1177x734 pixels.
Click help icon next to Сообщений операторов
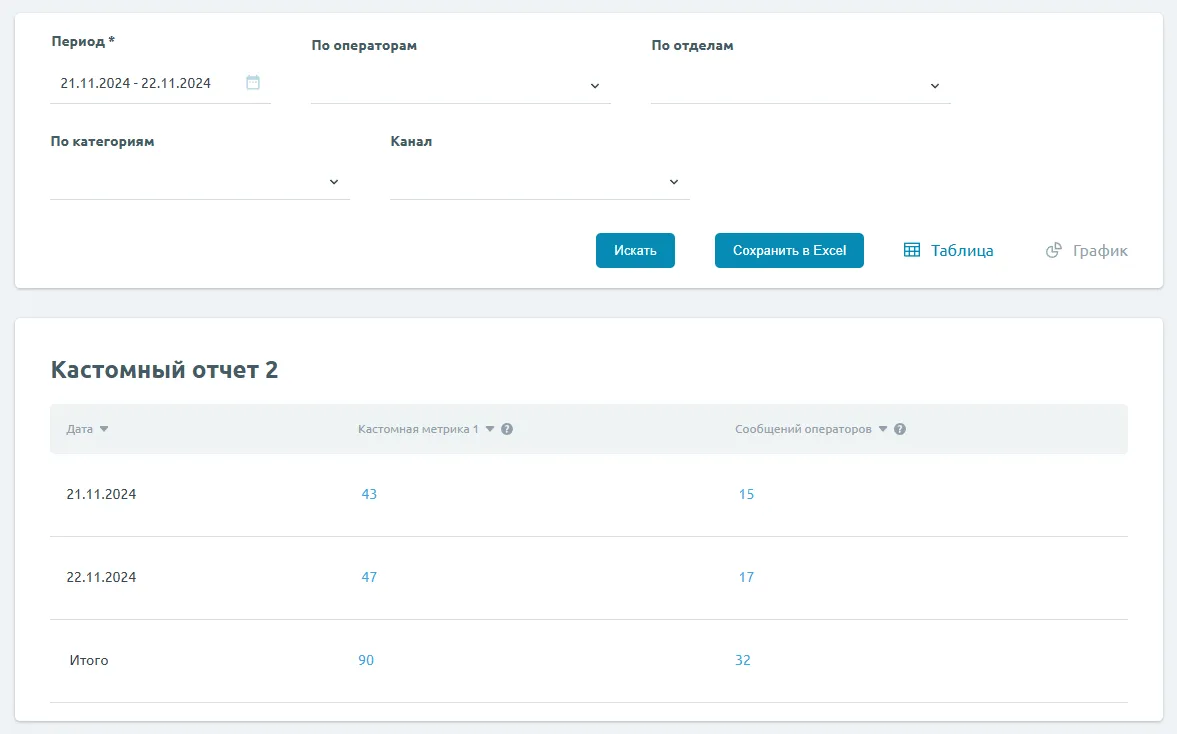pyautogui.click(x=900, y=429)
